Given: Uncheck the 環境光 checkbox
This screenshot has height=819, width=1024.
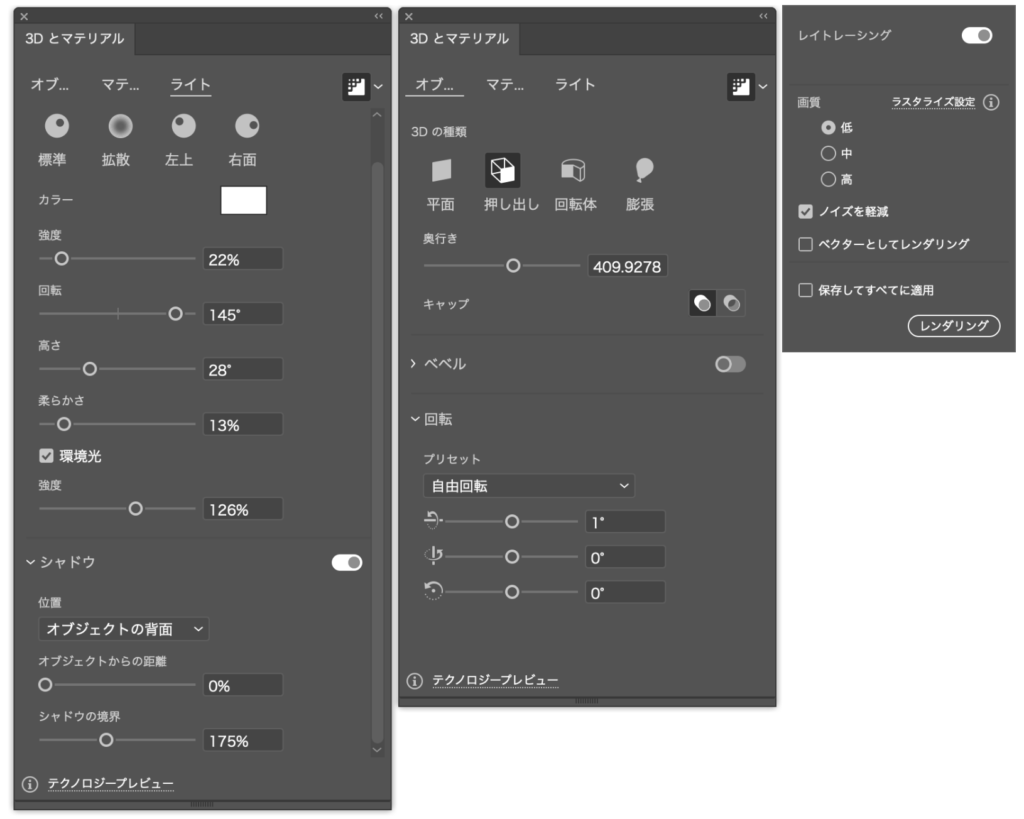Looking at the screenshot, I should (x=46, y=456).
